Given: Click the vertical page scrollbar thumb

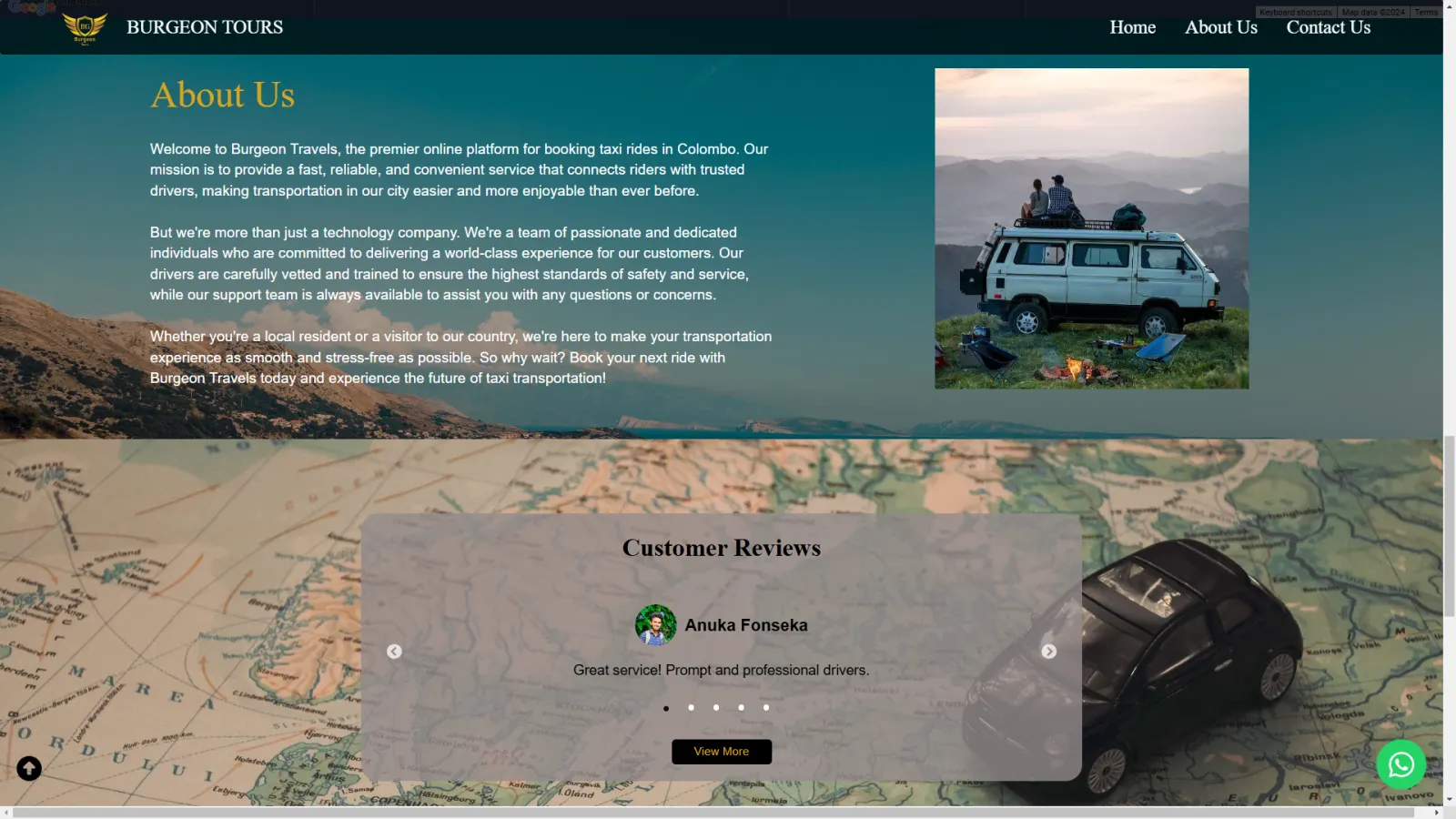Looking at the screenshot, I should click(x=1449, y=526).
